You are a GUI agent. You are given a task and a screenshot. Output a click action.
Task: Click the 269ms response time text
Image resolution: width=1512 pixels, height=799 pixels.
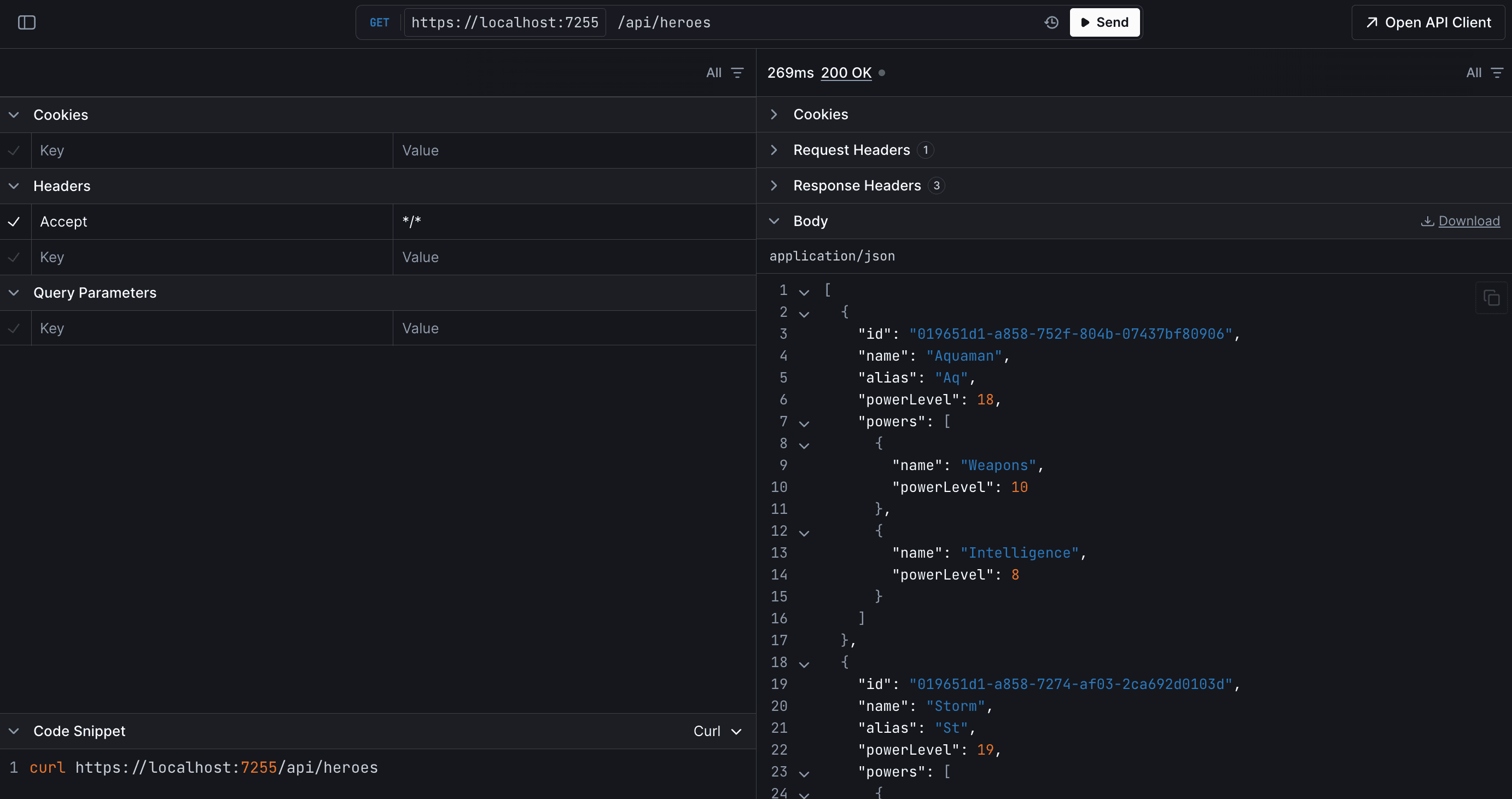point(790,73)
